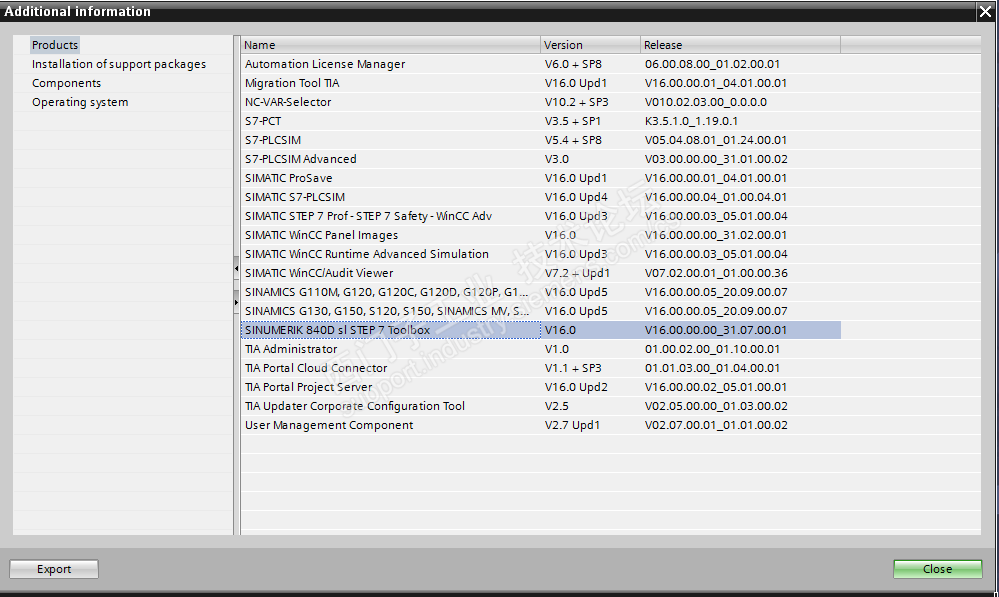Click release V07.02.00.01_01.00.00.36
Screen dimensions: 999x597
(716, 273)
